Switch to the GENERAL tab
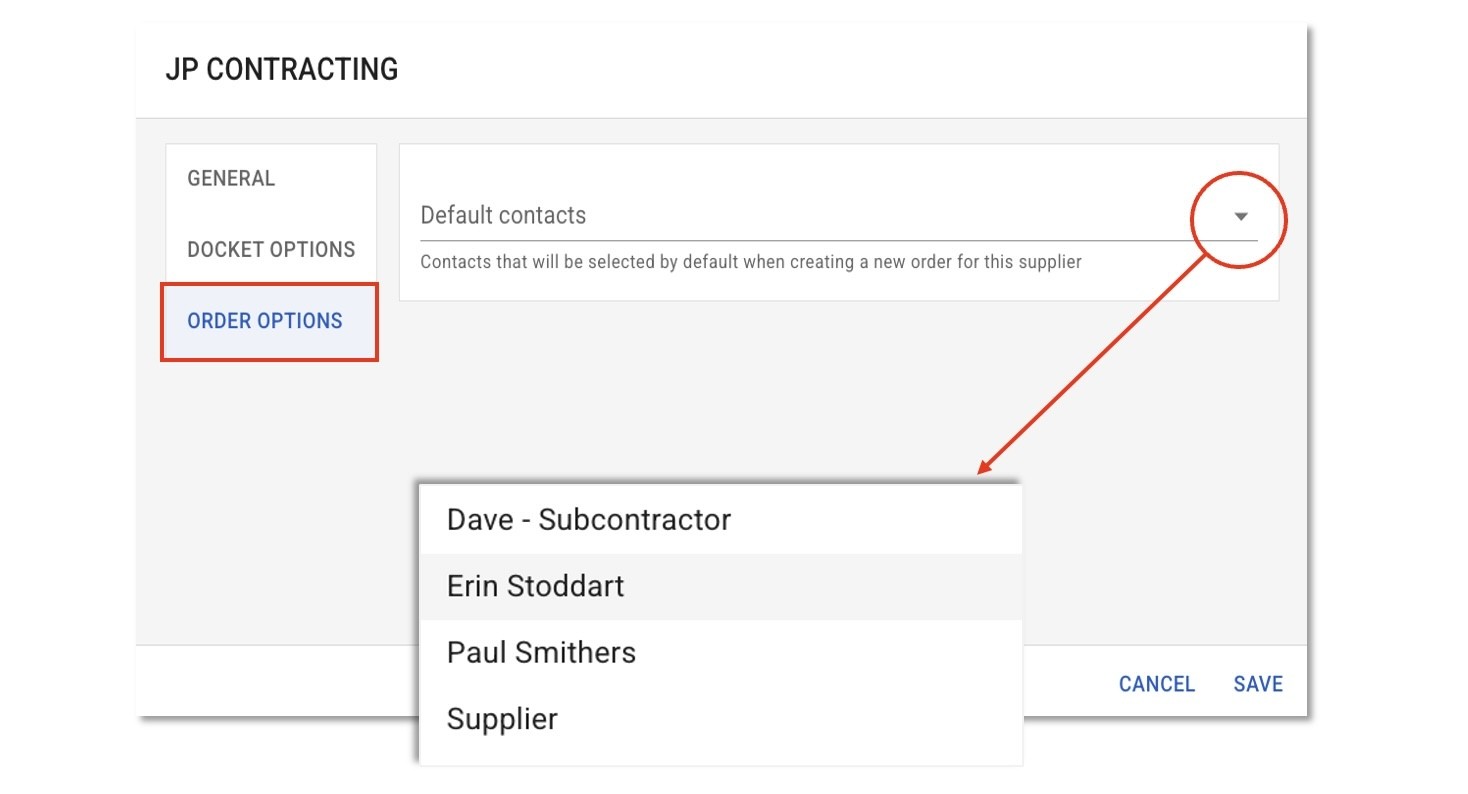Viewport: 1468px width, 794px height. click(x=231, y=179)
